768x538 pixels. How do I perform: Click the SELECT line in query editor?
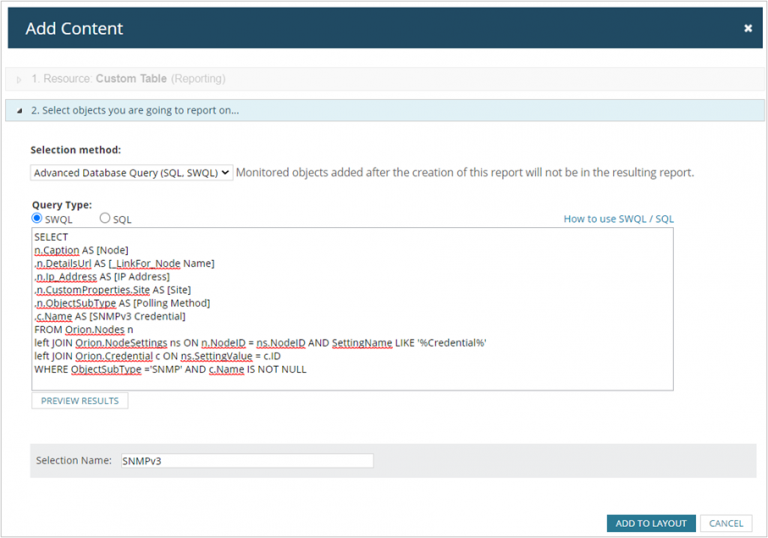click(51, 237)
